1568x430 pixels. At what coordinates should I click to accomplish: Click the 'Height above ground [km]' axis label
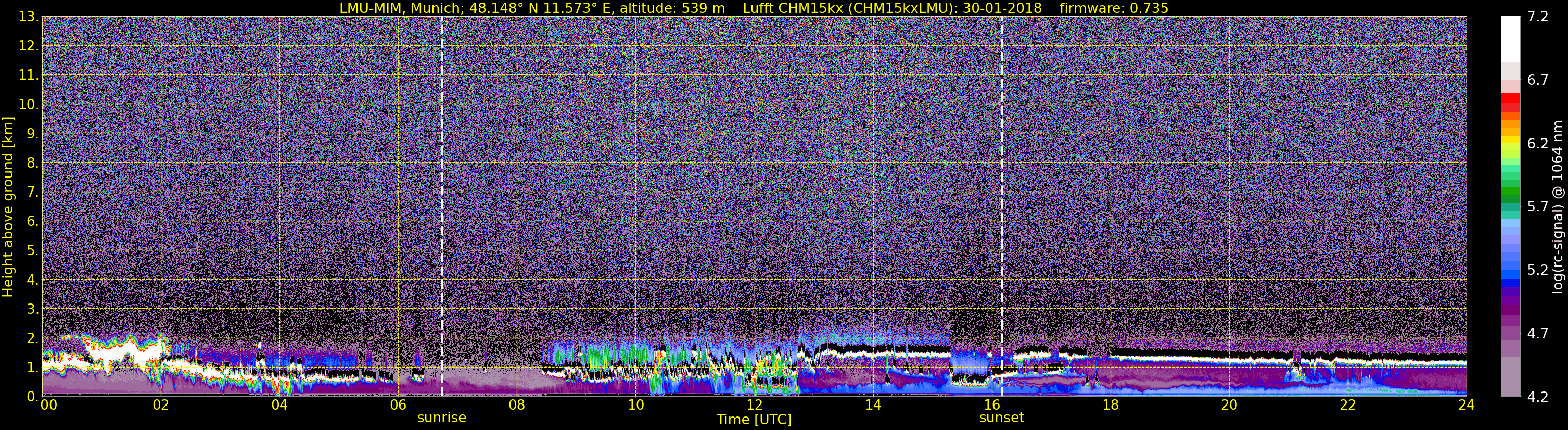[8, 207]
